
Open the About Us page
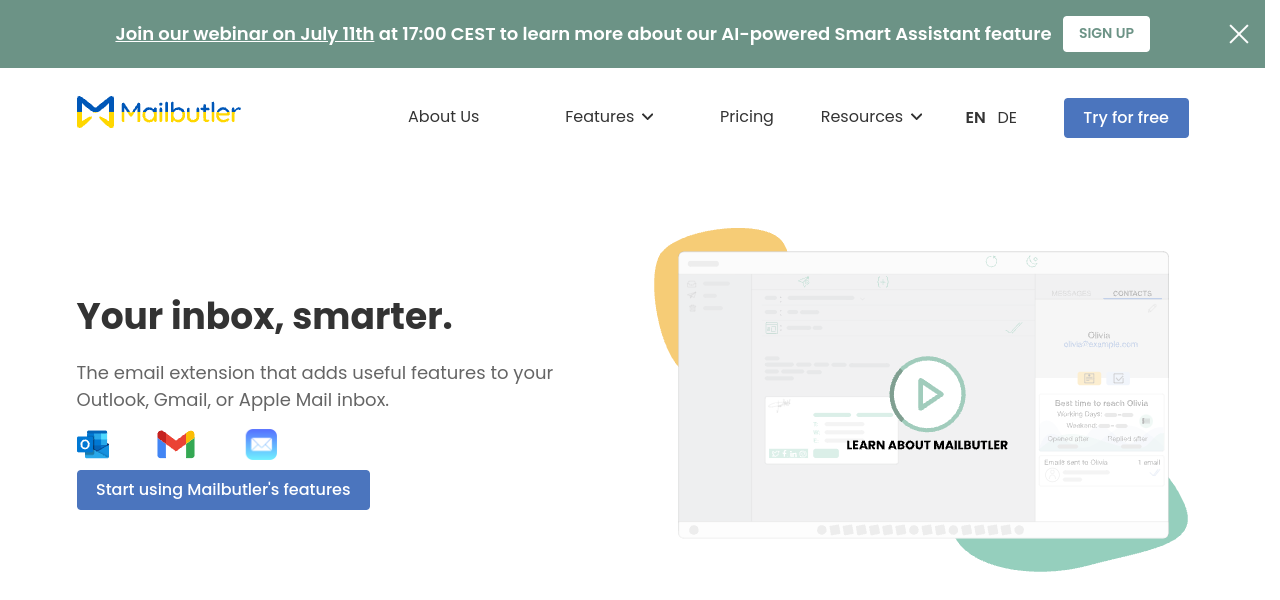pos(443,117)
